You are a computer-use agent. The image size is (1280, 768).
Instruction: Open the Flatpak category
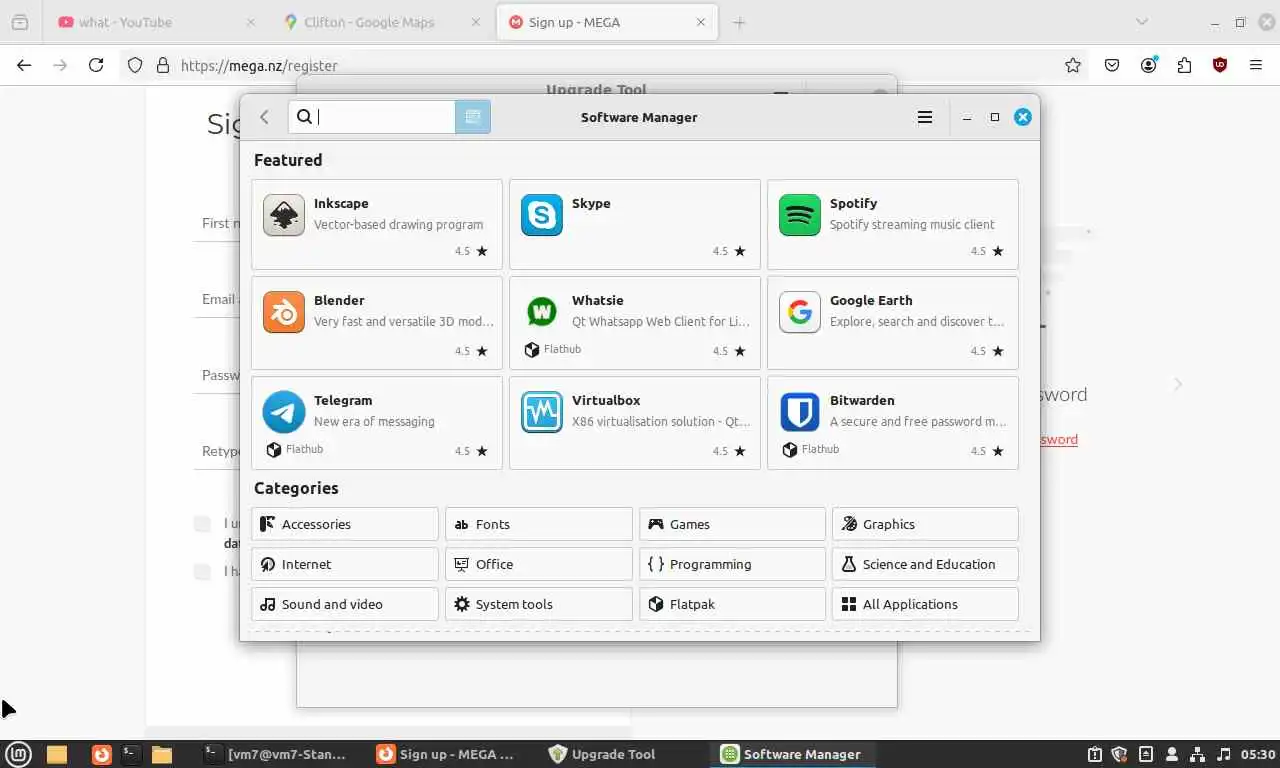click(732, 604)
